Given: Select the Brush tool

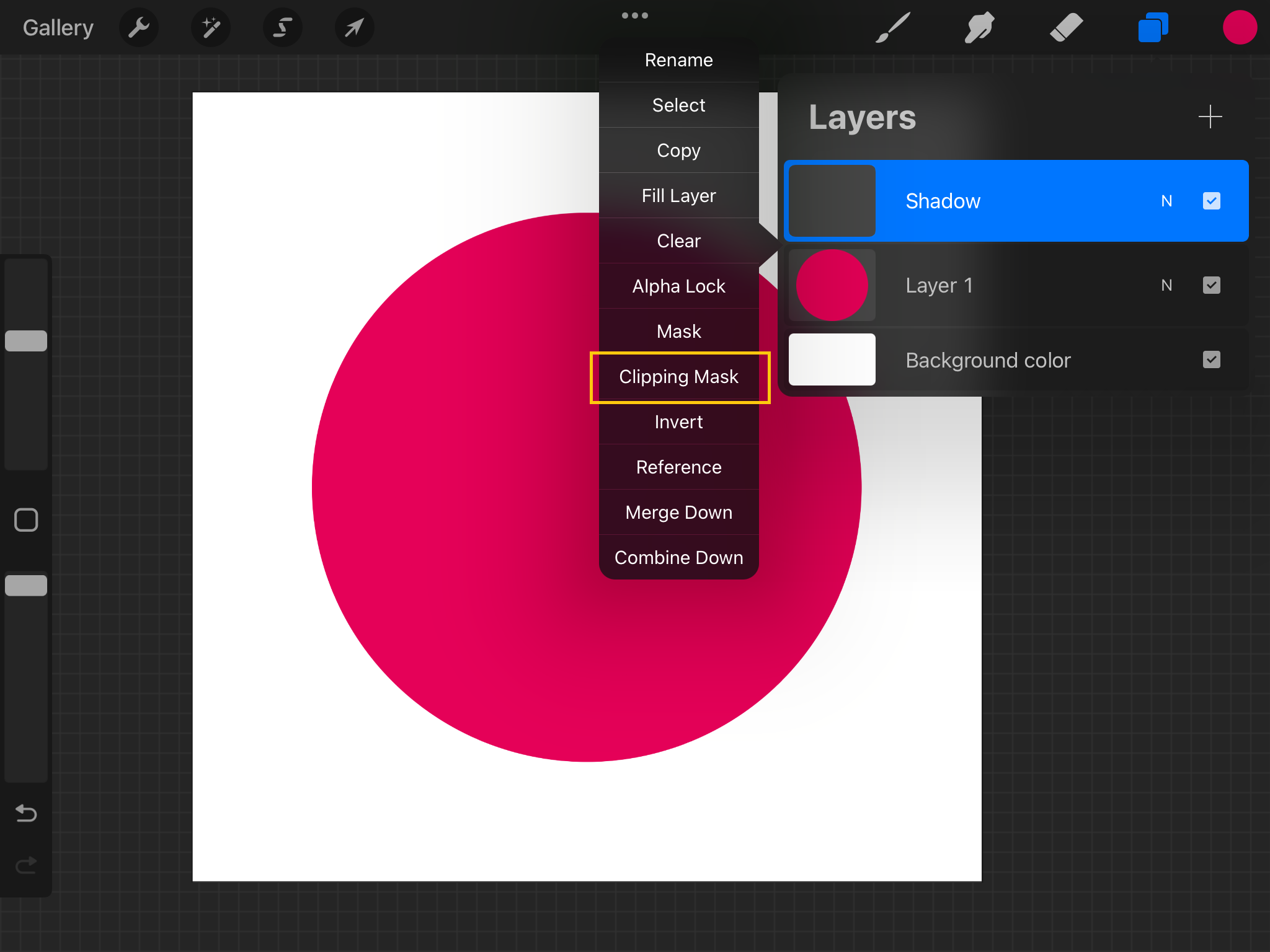Looking at the screenshot, I should click(892, 27).
